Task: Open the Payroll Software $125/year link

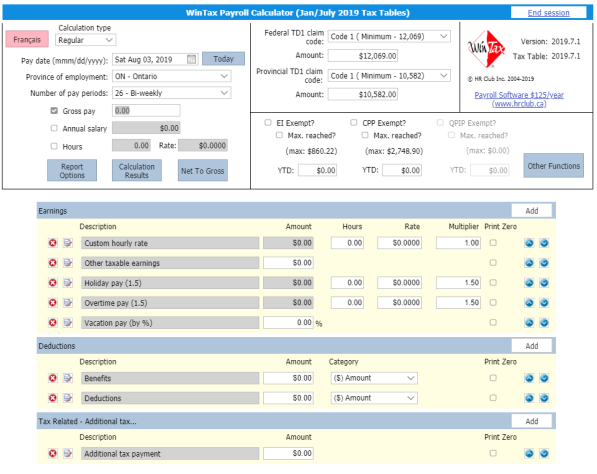Action: tap(519, 99)
